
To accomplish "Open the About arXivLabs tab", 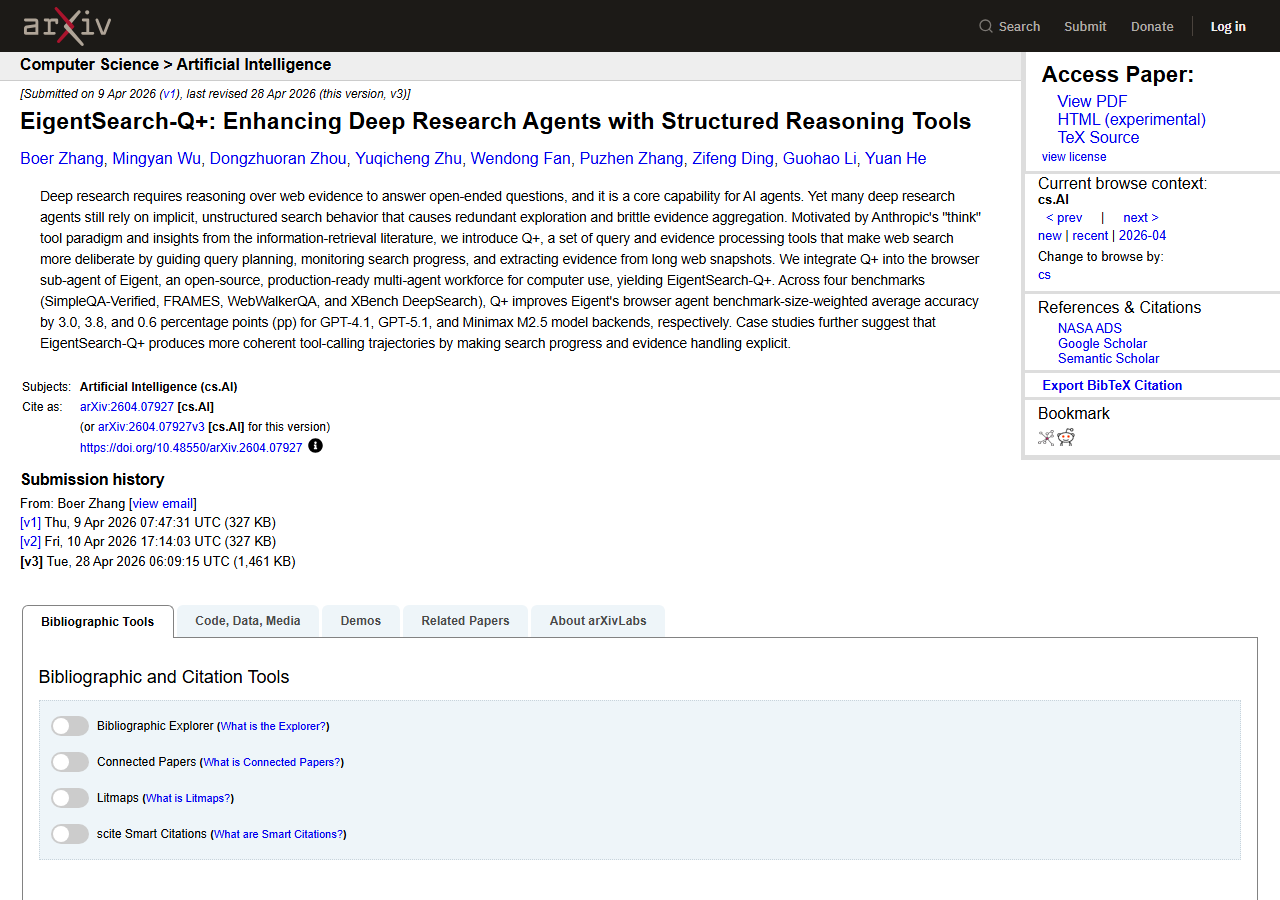I will (598, 621).
